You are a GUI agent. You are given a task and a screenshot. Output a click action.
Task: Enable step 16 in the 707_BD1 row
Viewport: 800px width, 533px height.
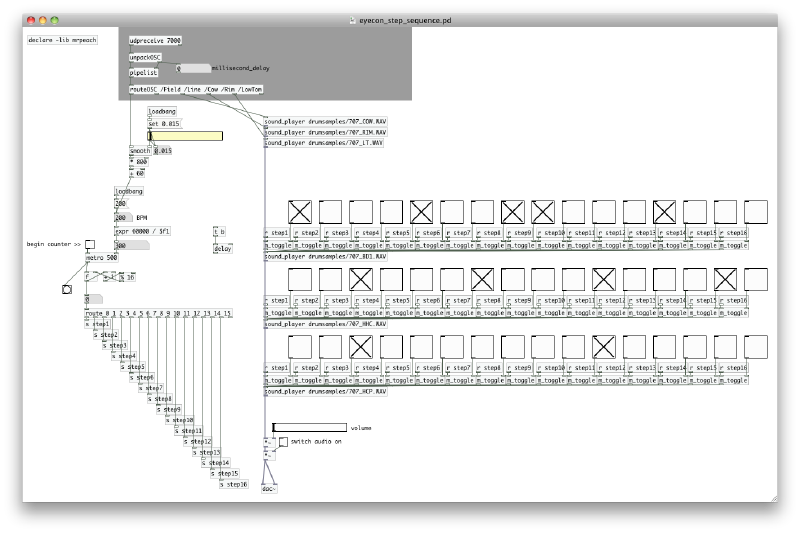(x=756, y=211)
